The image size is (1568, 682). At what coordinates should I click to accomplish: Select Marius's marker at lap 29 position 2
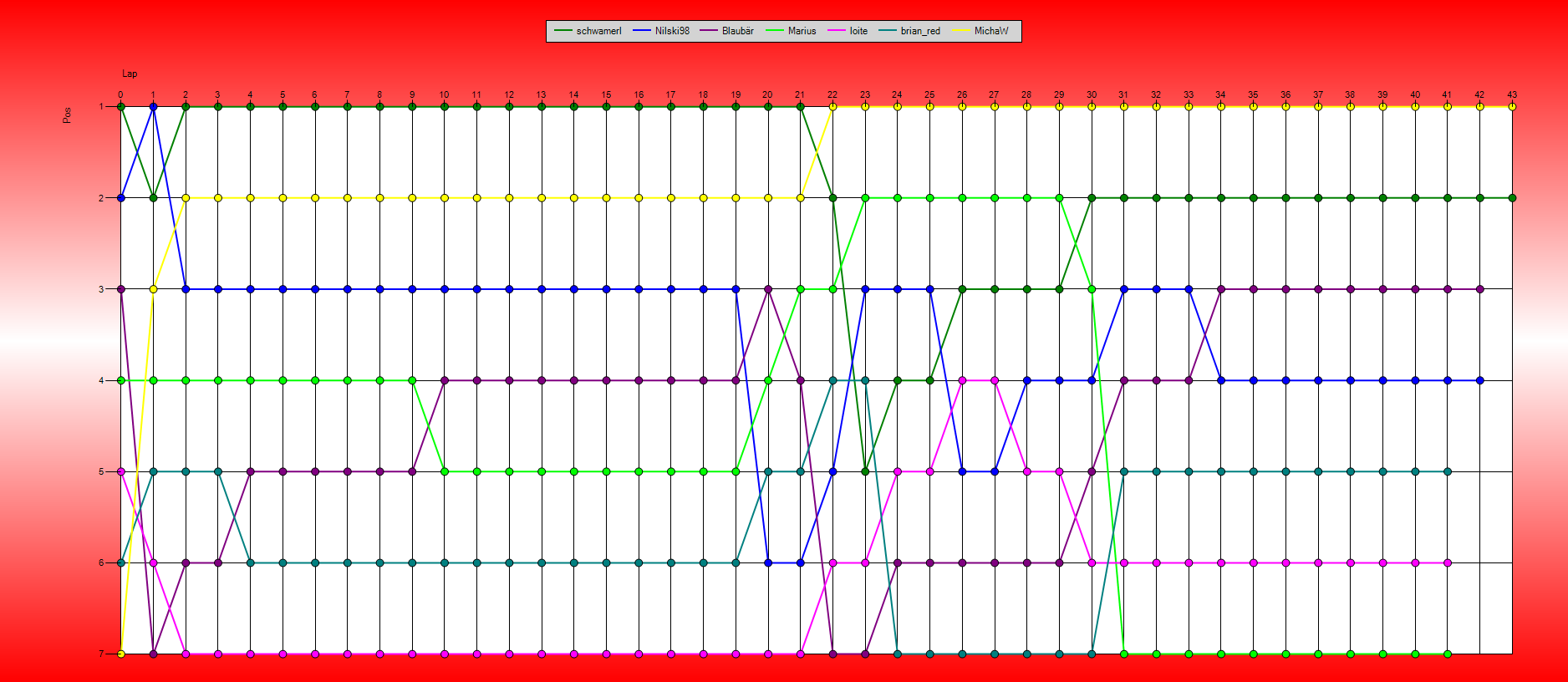1059,198
